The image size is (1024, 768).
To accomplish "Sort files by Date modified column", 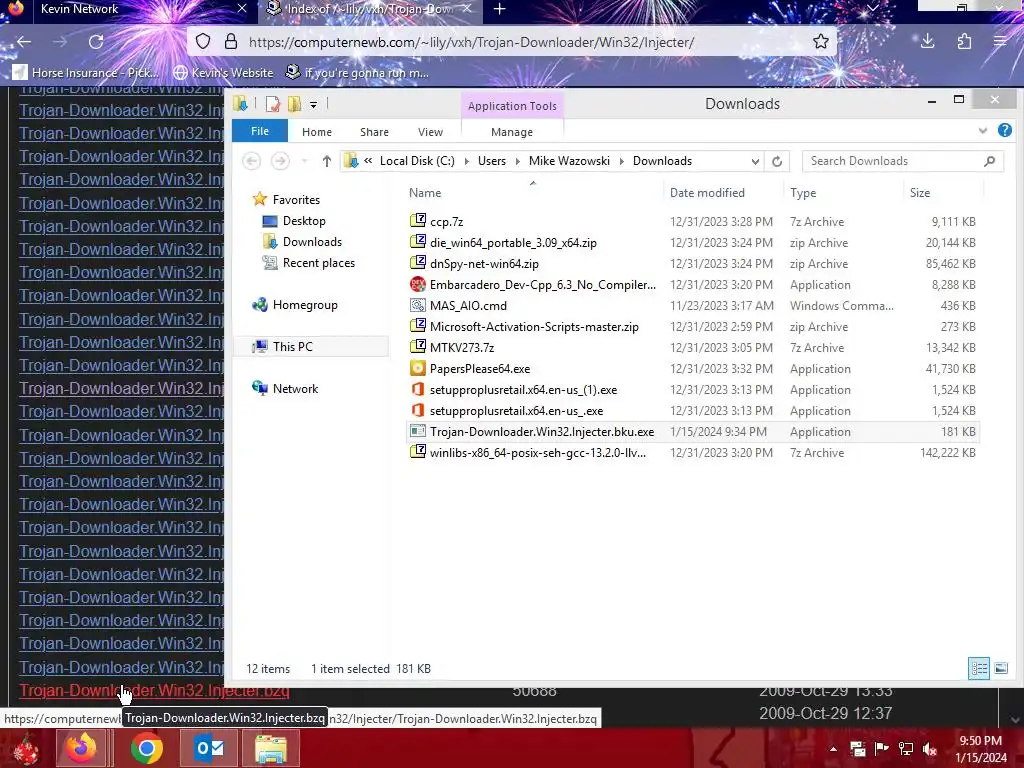I will tap(707, 193).
